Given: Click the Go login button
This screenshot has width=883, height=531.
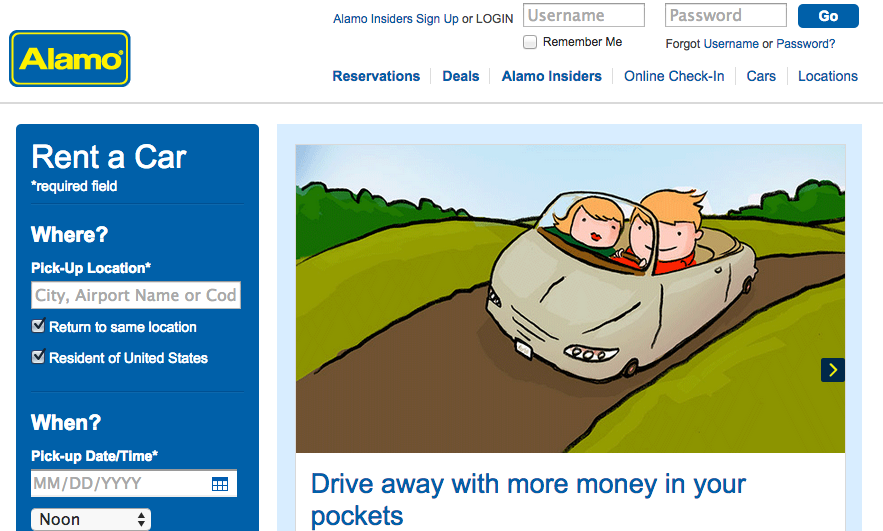Looking at the screenshot, I should 828,16.
